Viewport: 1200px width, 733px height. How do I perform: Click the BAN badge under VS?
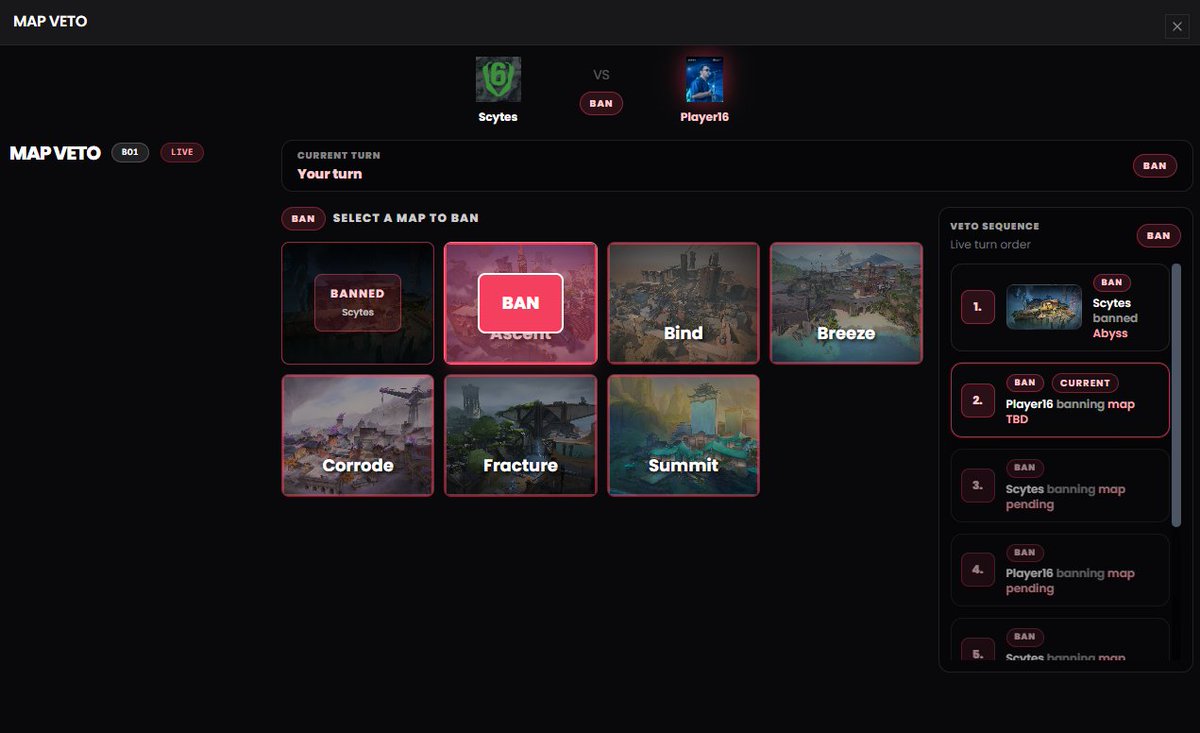(x=601, y=103)
